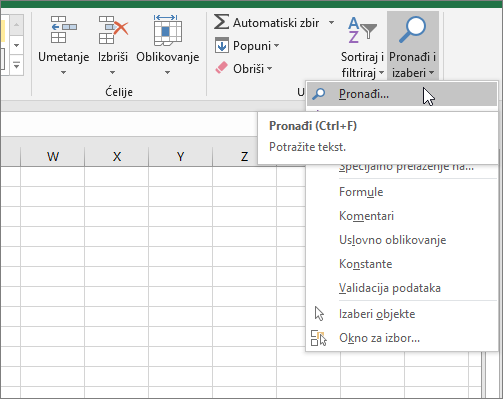Image resolution: width=503 pixels, height=399 pixels.
Task: Click the Popuni fill down icon
Action: pyautogui.click(x=222, y=45)
